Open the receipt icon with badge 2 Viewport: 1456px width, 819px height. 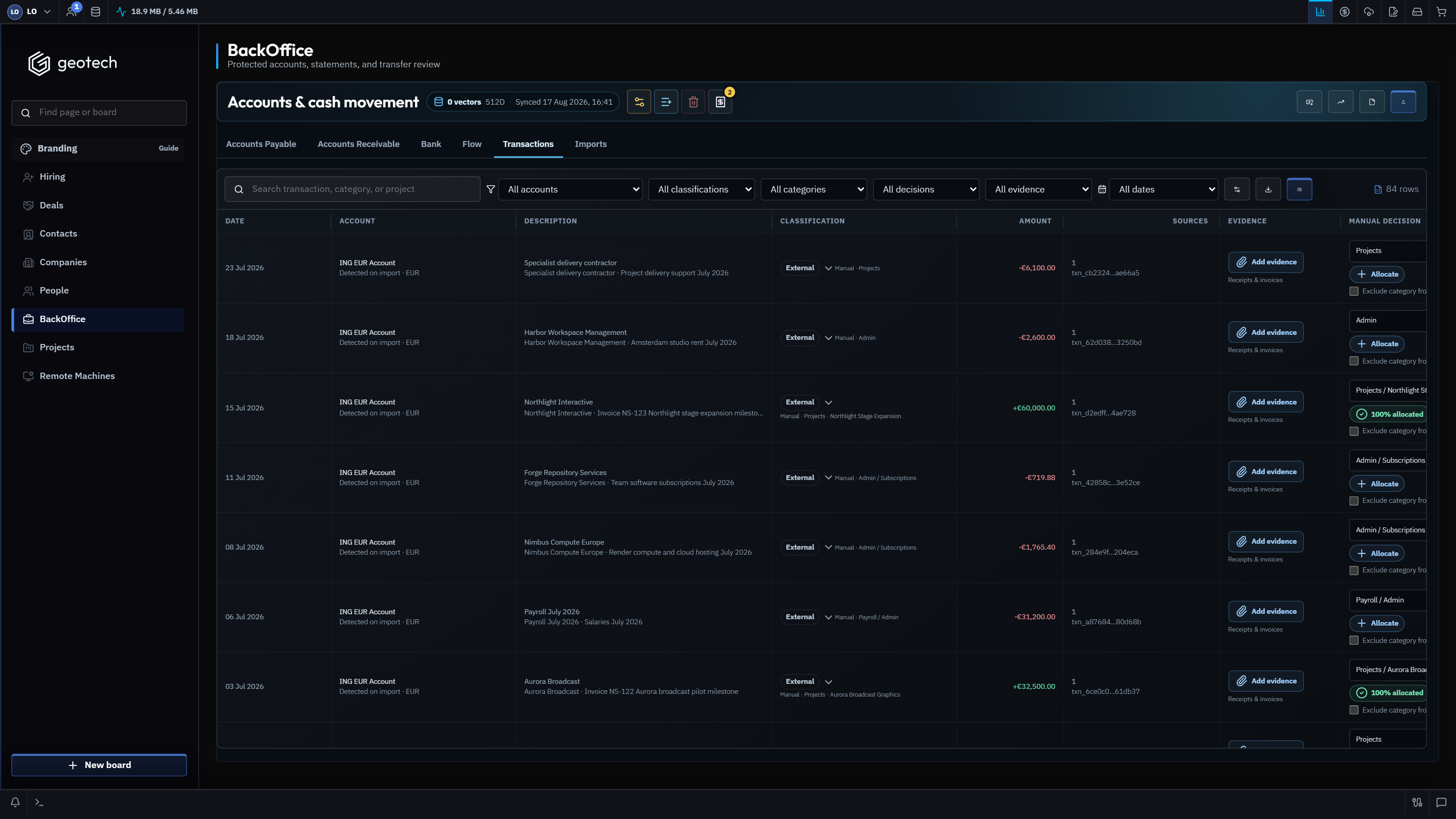coord(720,102)
